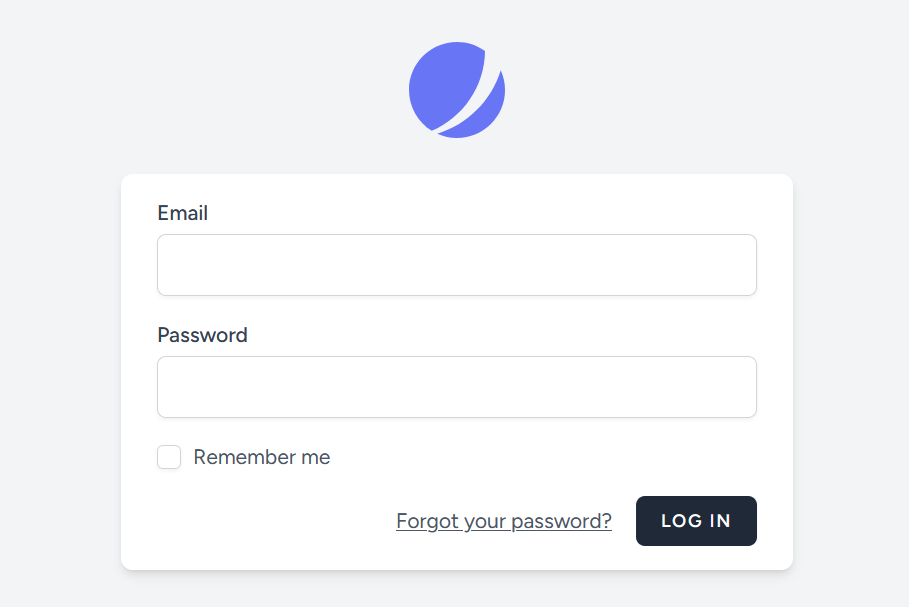
Task: Place cursor in the empty Email box
Action: click(456, 264)
